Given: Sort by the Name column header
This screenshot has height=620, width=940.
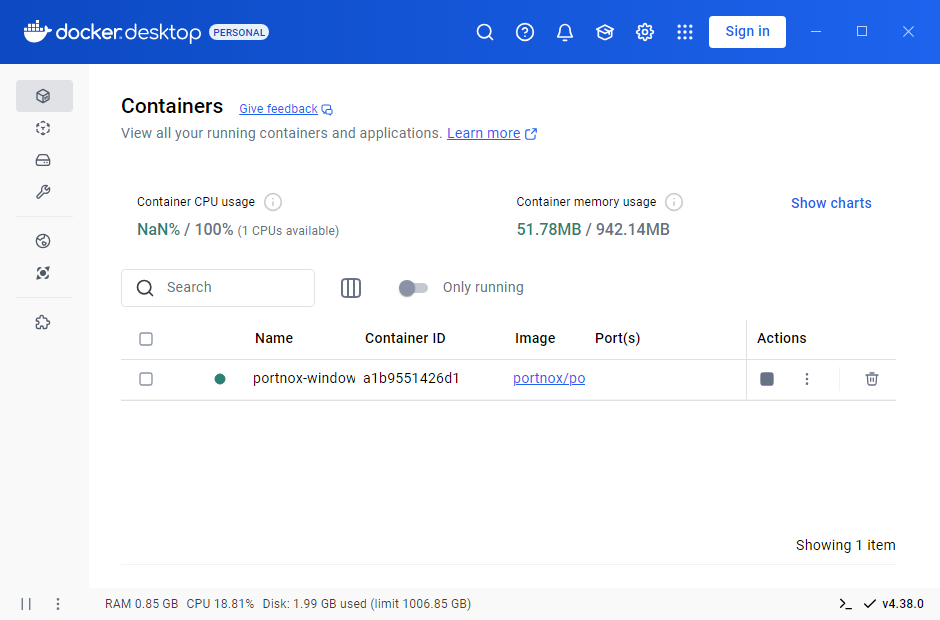Looking at the screenshot, I should 274,338.
